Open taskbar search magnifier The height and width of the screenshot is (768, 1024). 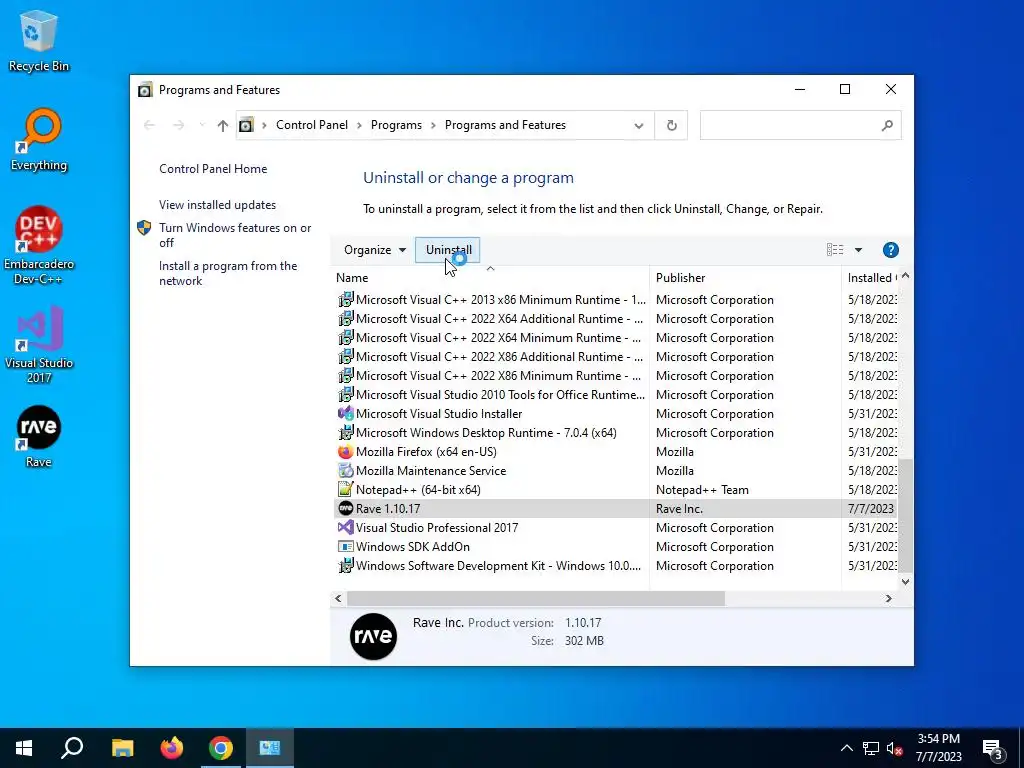pyautogui.click(x=72, y=748)
